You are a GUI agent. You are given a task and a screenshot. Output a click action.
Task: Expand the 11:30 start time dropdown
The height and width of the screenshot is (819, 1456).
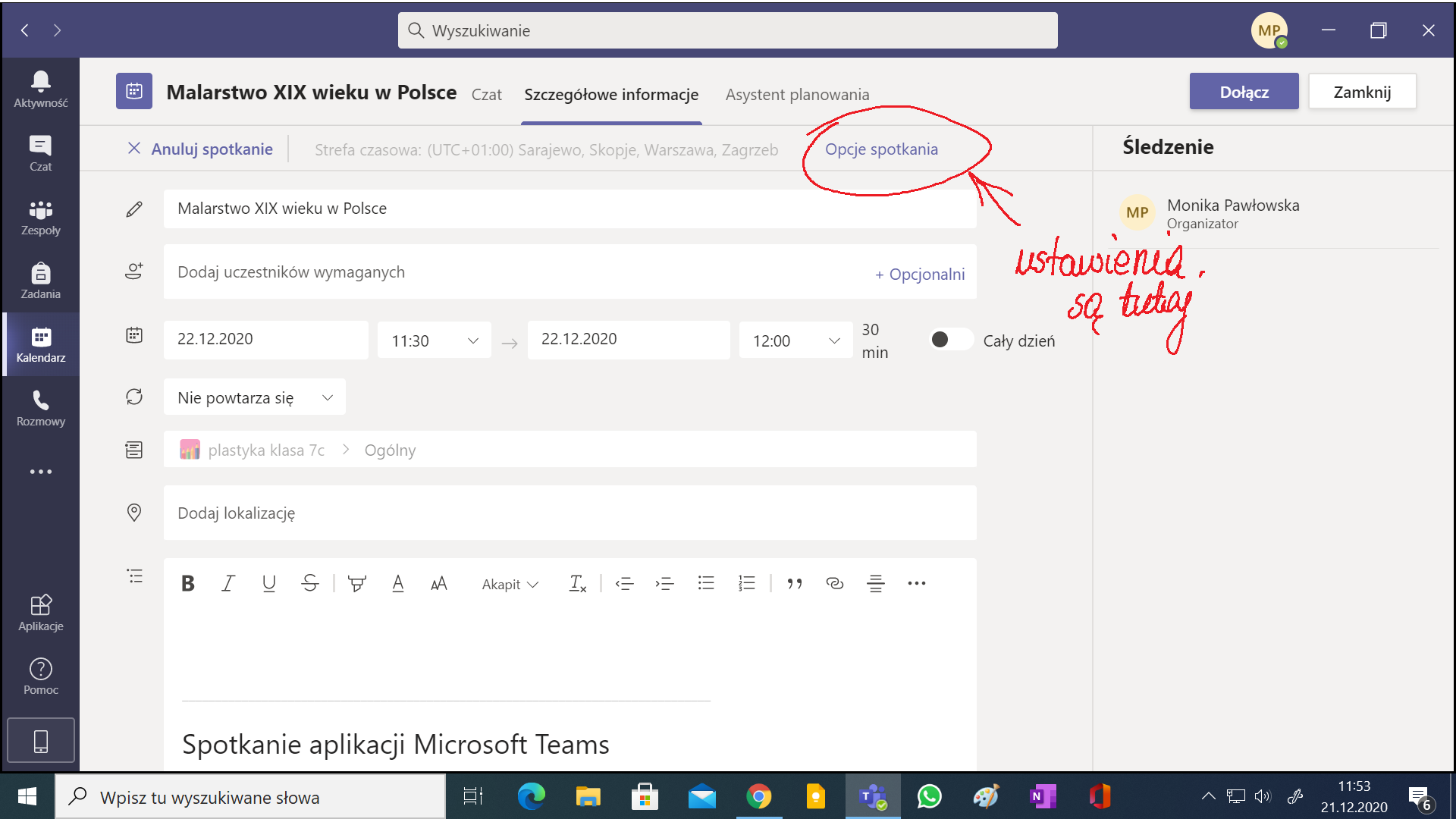point(472,340)
